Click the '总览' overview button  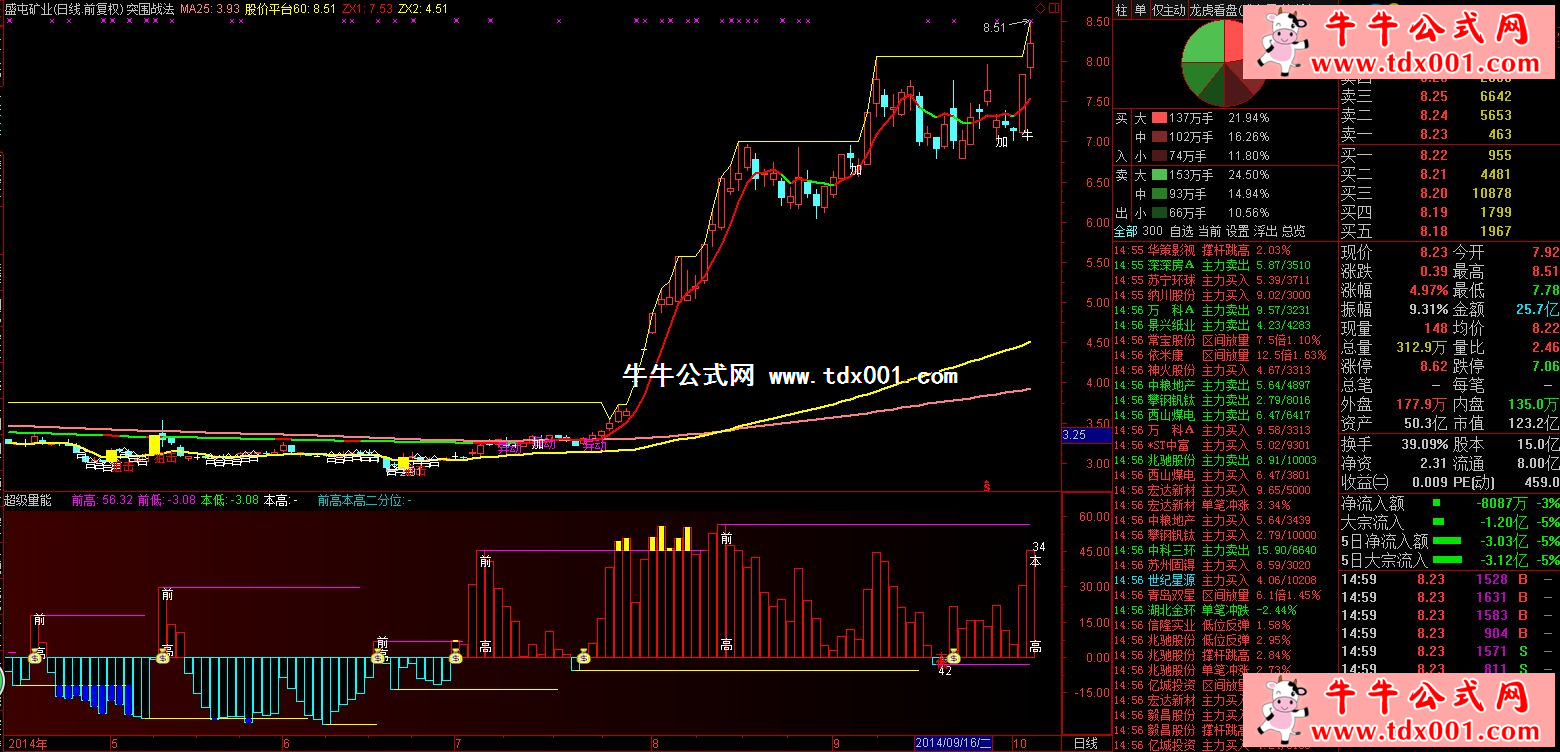1292,231
